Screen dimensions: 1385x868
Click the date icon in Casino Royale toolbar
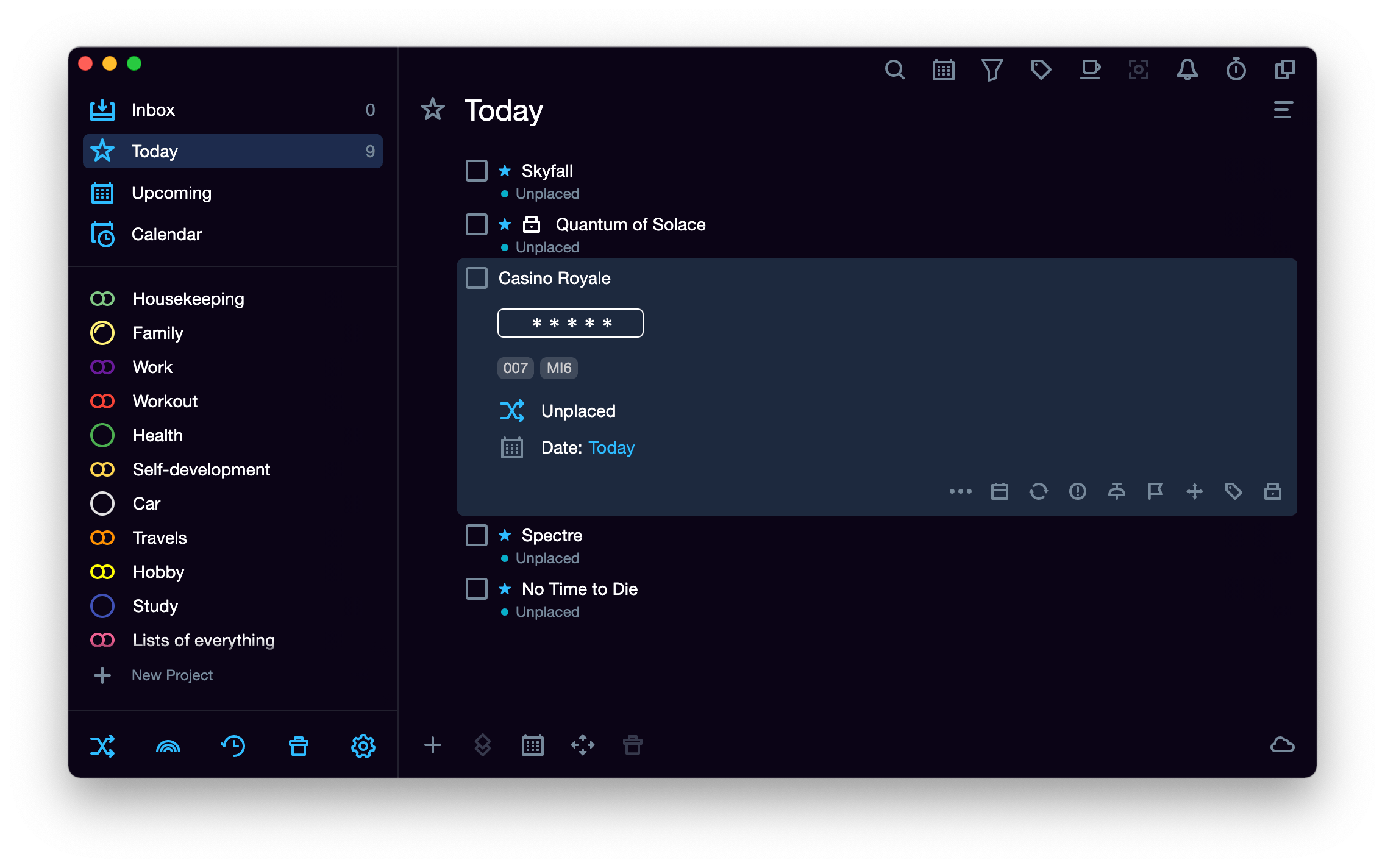point(1000,491)
